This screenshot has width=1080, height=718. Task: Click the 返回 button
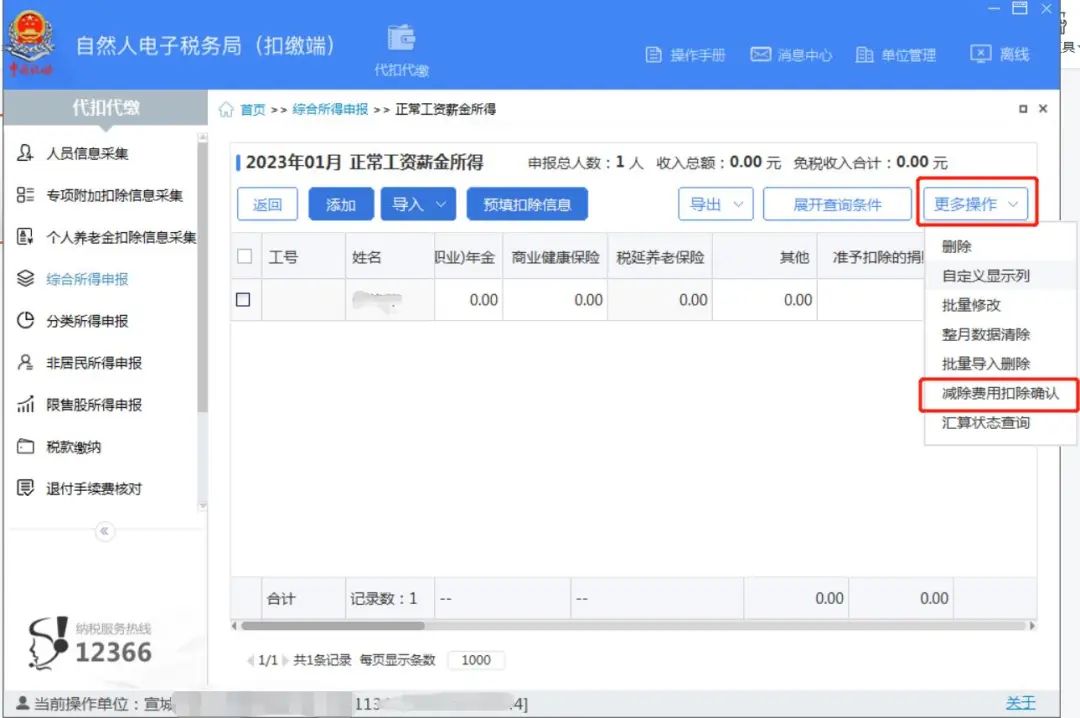click(x=267, y=205)
